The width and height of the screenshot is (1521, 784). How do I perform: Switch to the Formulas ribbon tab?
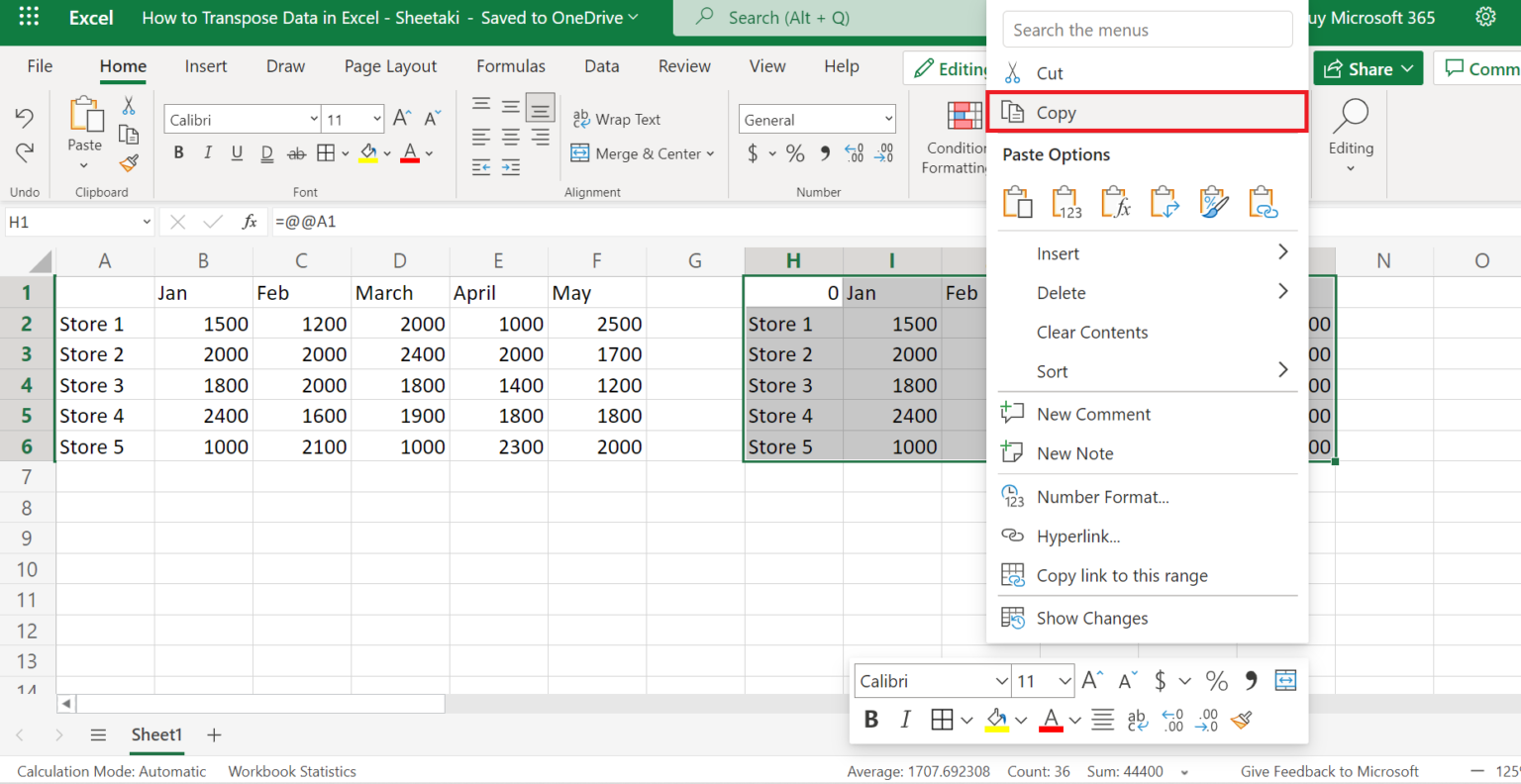pyautogui.click(x=510, y=65)
